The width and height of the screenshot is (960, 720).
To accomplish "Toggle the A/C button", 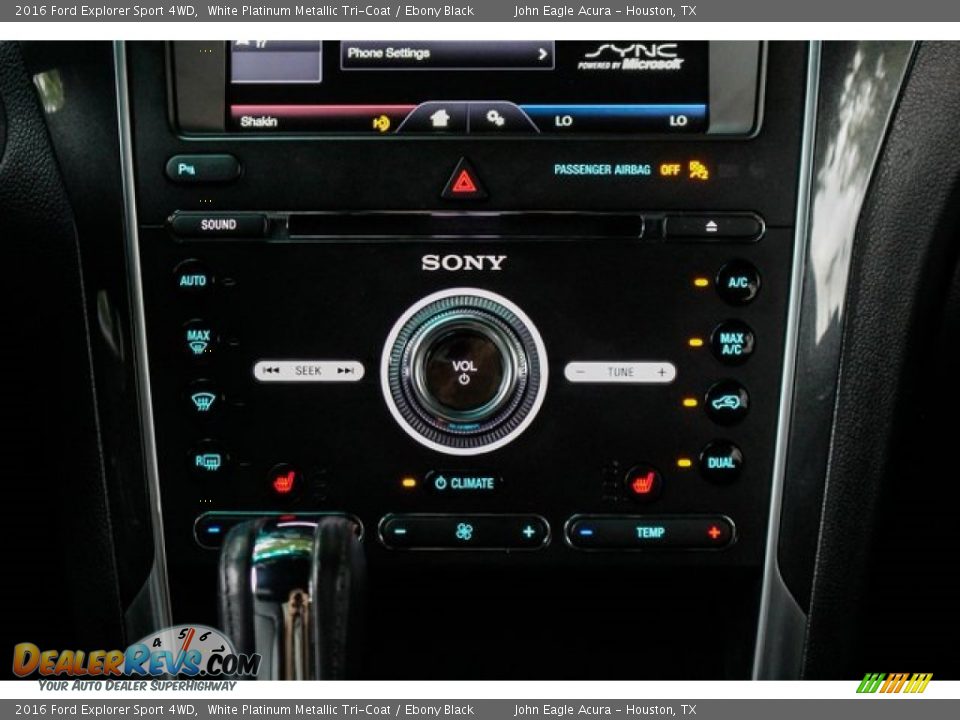I will click(738, 282).
